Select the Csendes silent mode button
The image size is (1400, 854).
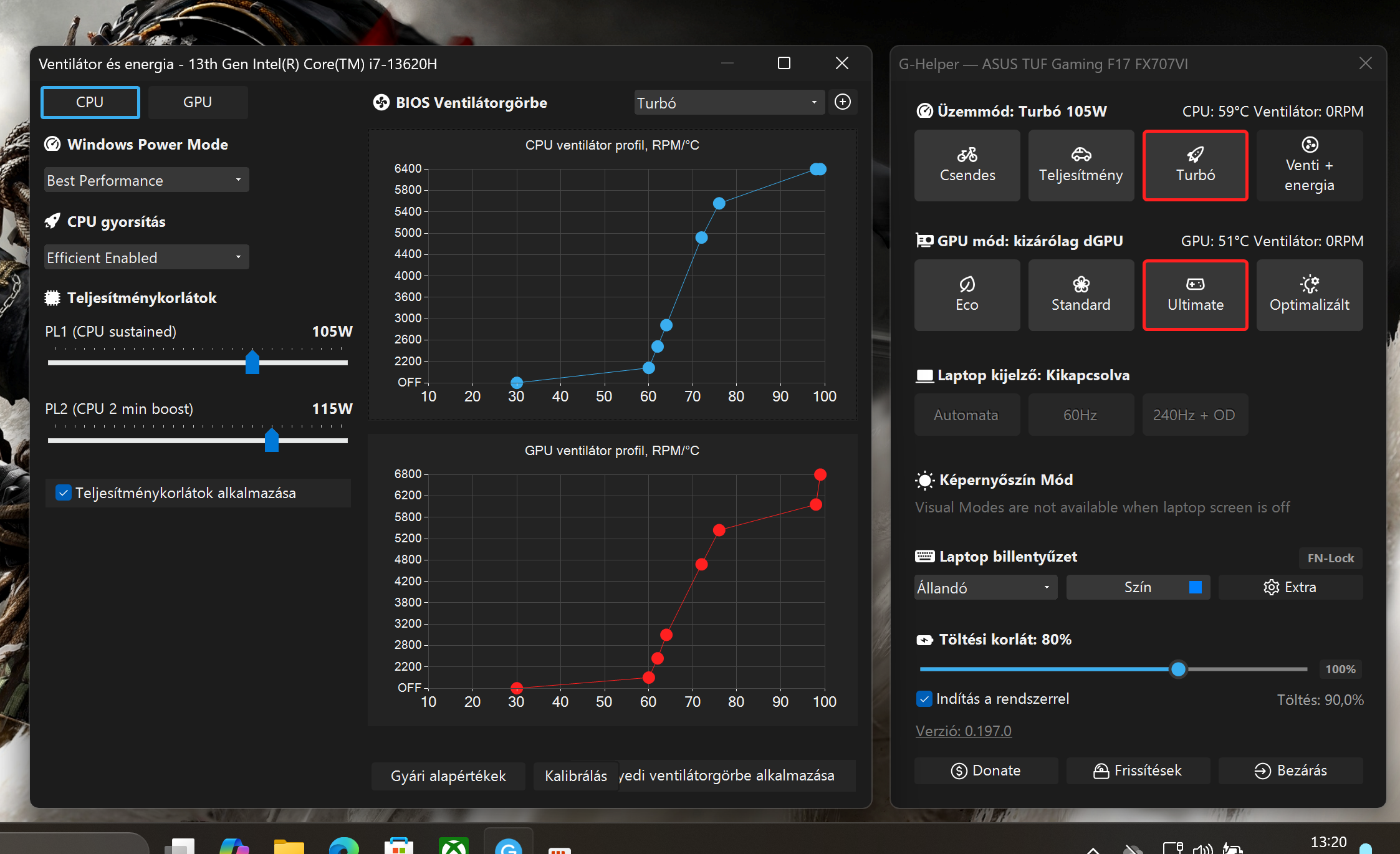(x=967, y=165)
